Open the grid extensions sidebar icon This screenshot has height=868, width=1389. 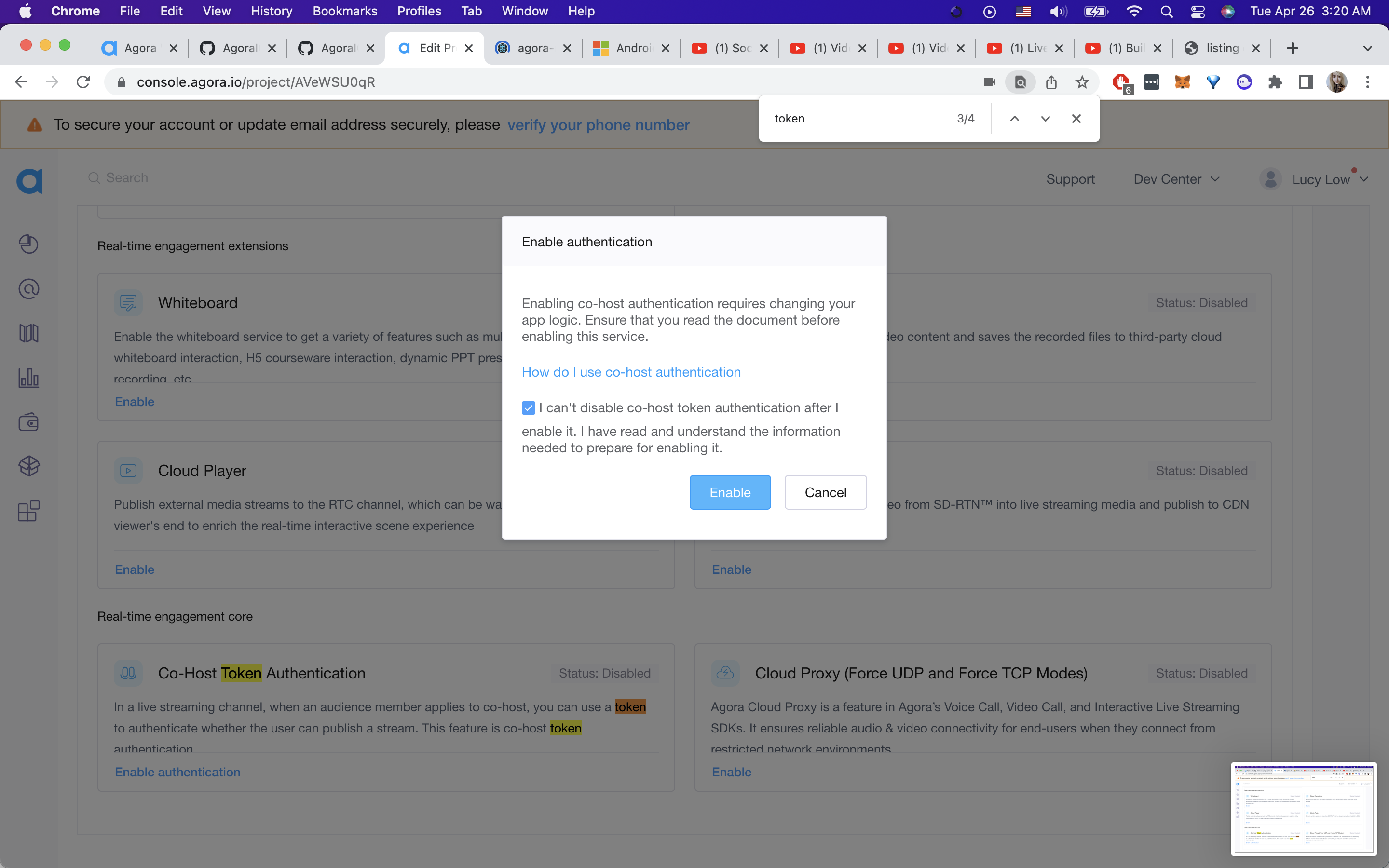[29, 510]
